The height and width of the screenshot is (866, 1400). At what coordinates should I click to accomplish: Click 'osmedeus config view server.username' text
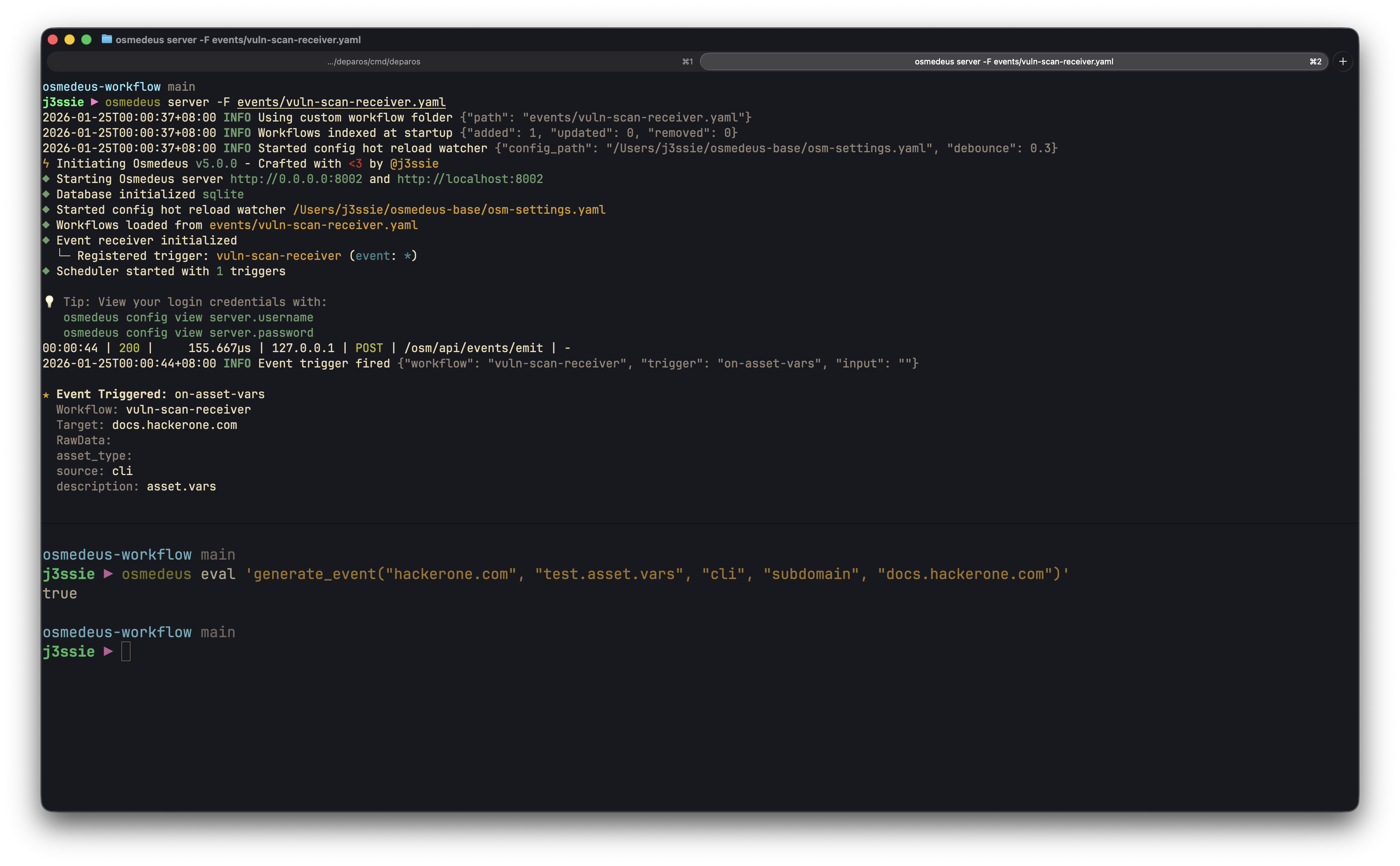pyautogui.click(x=188, y=317)
